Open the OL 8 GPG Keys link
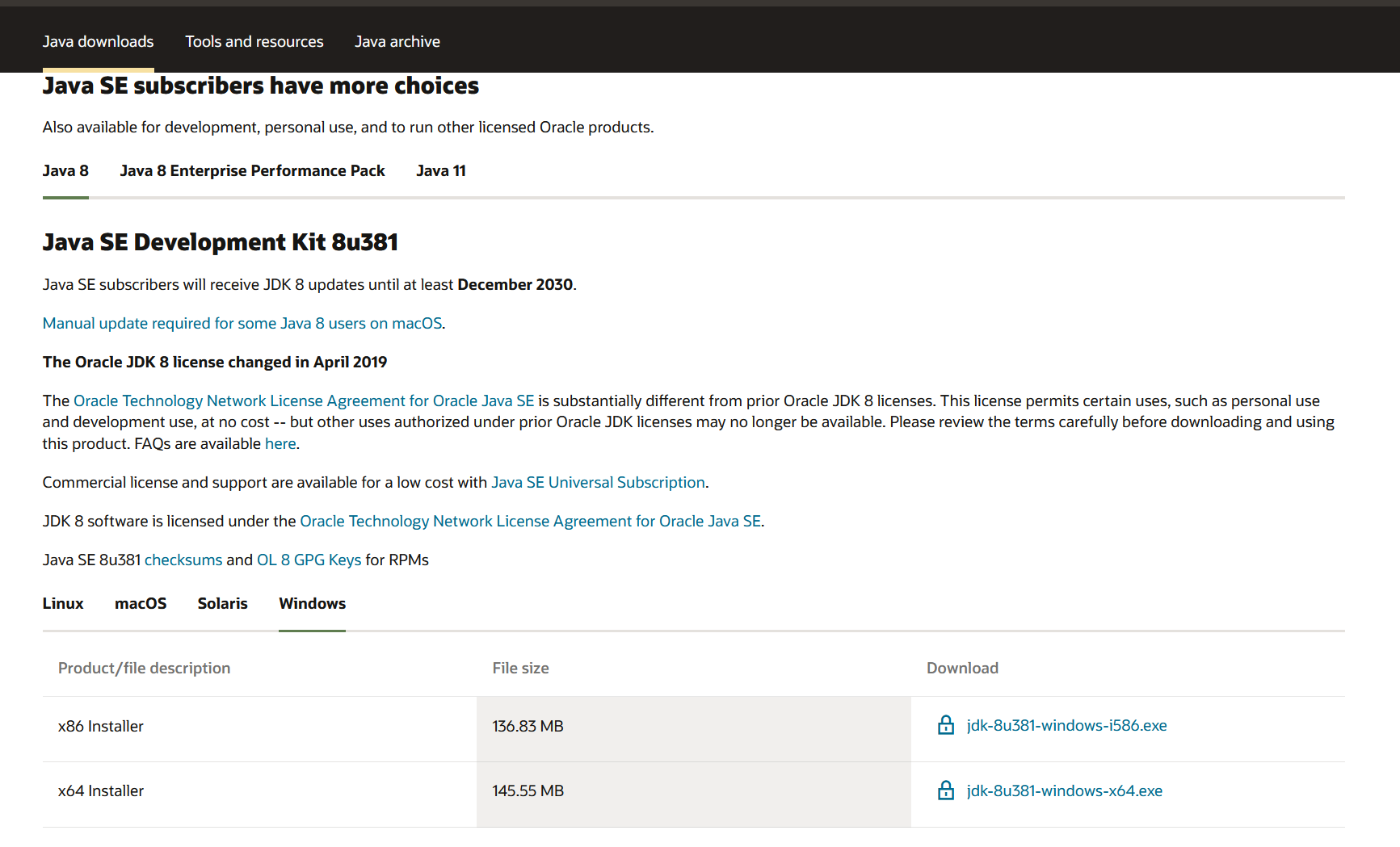 (x=309, y=560)
